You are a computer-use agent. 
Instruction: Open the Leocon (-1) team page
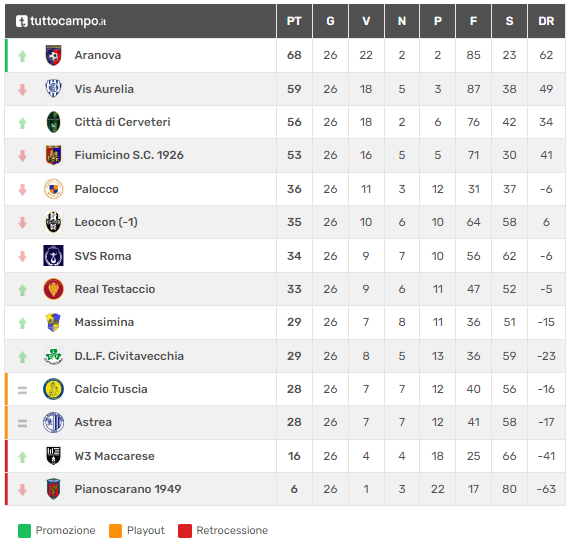coord(106,222)
